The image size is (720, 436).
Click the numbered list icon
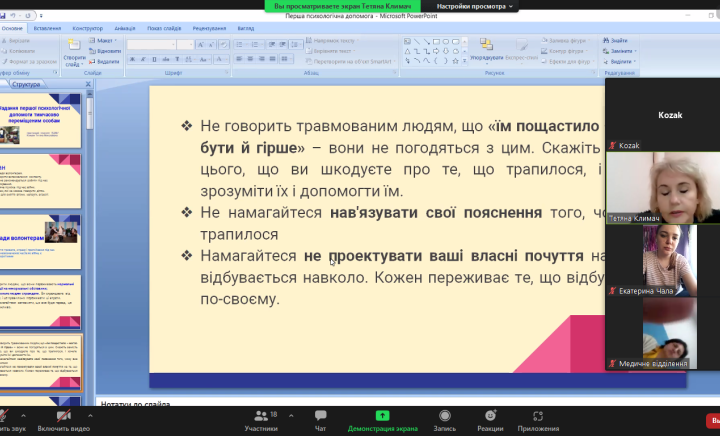coord(256,45)
